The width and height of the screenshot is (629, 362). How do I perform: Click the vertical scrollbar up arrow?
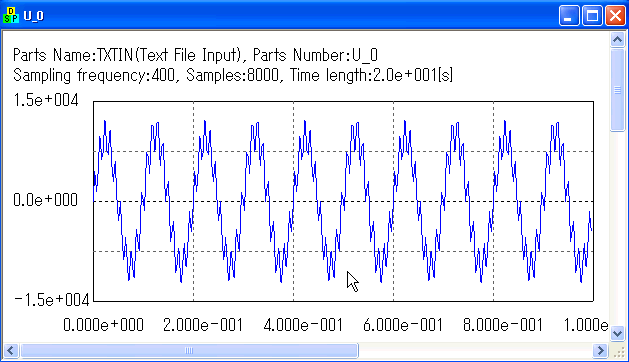(x=617, y=39)
